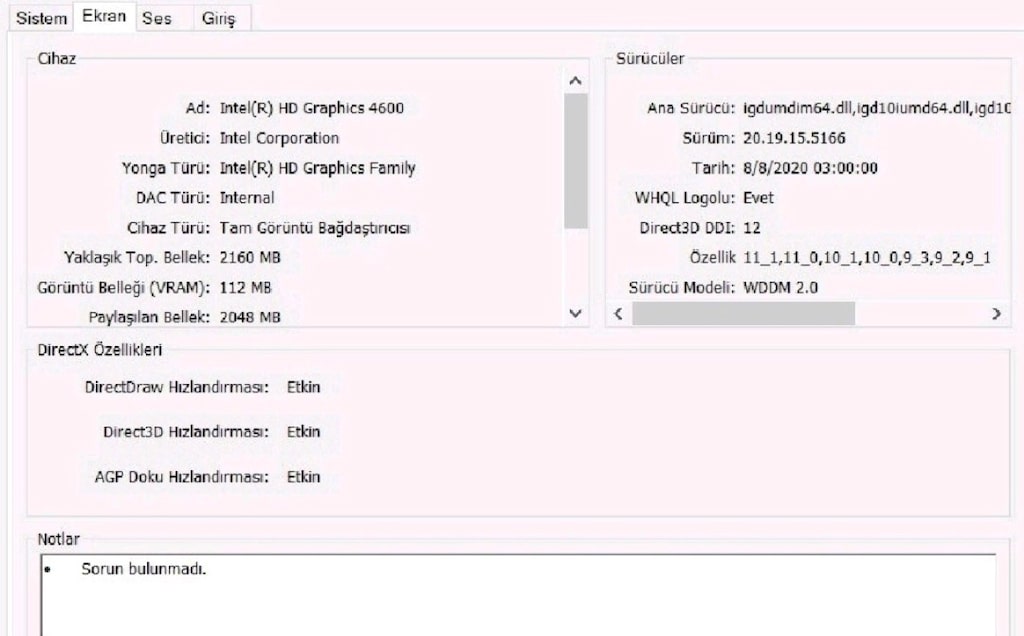Click the Ana Sürücü dll file list
The height and width of the screenshot is (636, 1024).
877,108
